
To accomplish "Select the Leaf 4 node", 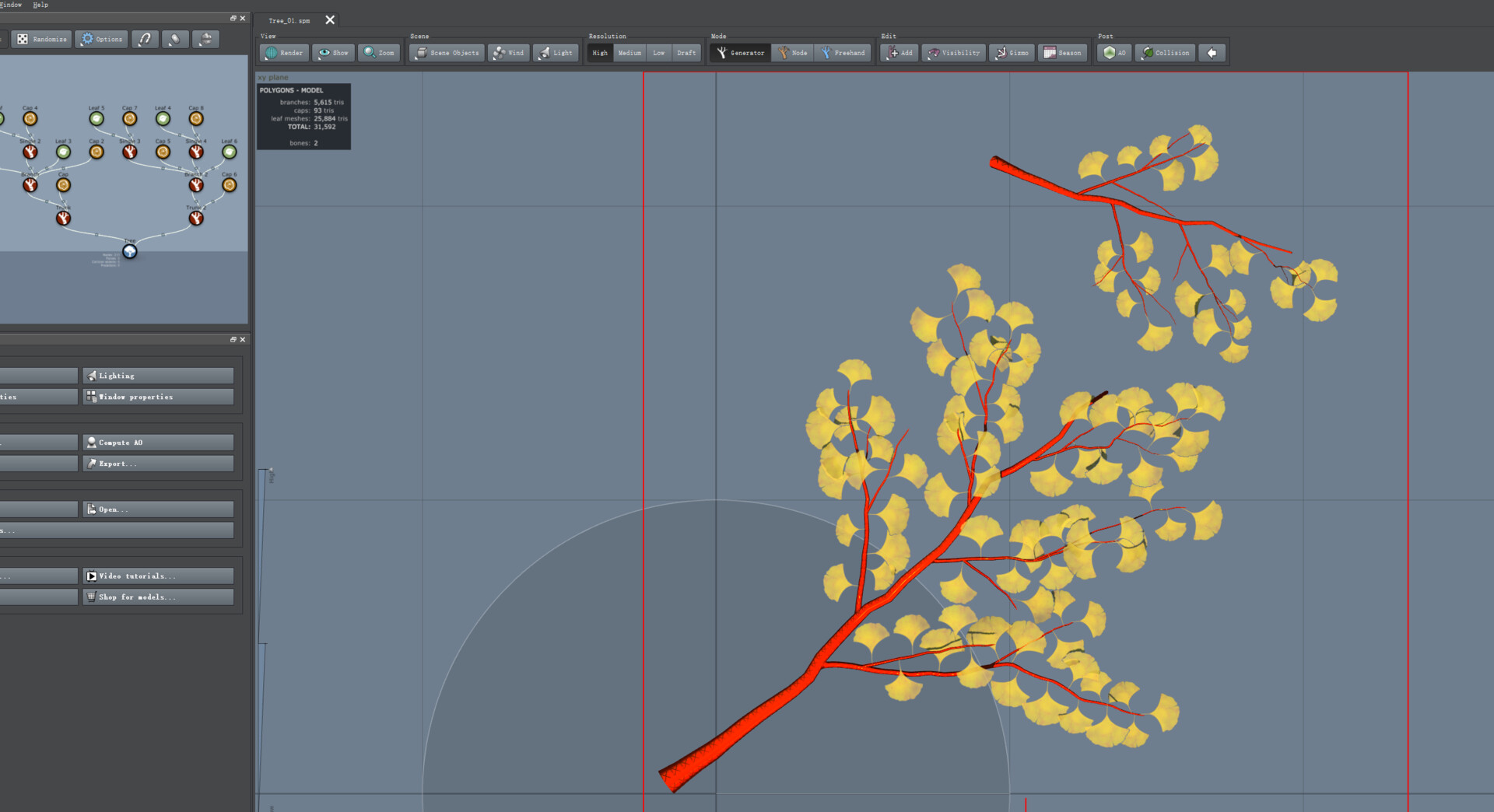I will (x=163, y=118).
